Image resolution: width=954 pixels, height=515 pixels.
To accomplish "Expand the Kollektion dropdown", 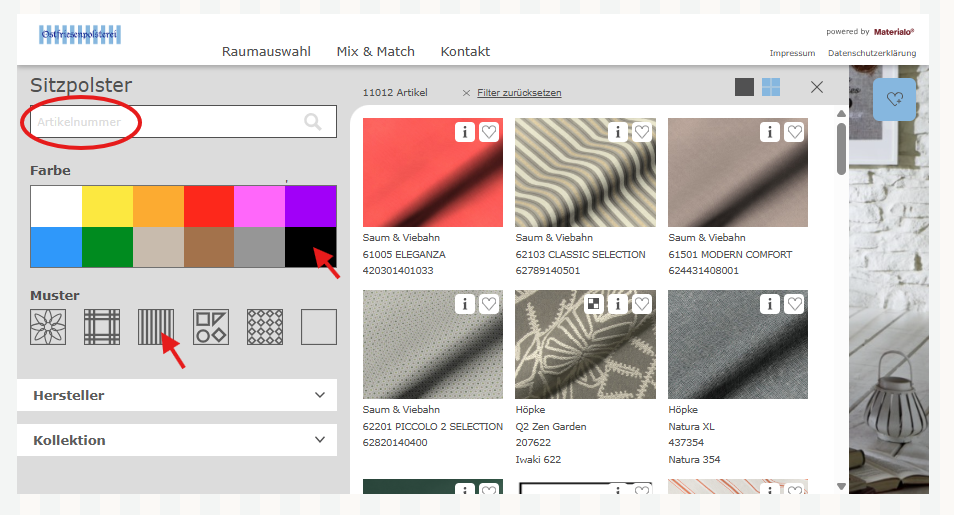I will [177, 440].
